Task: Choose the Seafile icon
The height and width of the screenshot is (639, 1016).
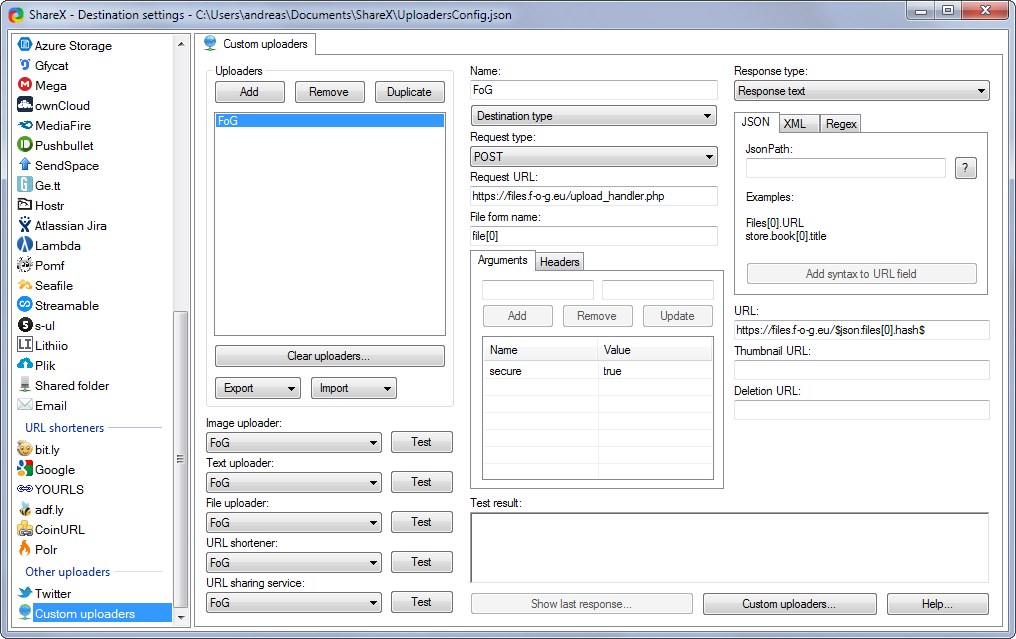Action: tap(25, 285)
